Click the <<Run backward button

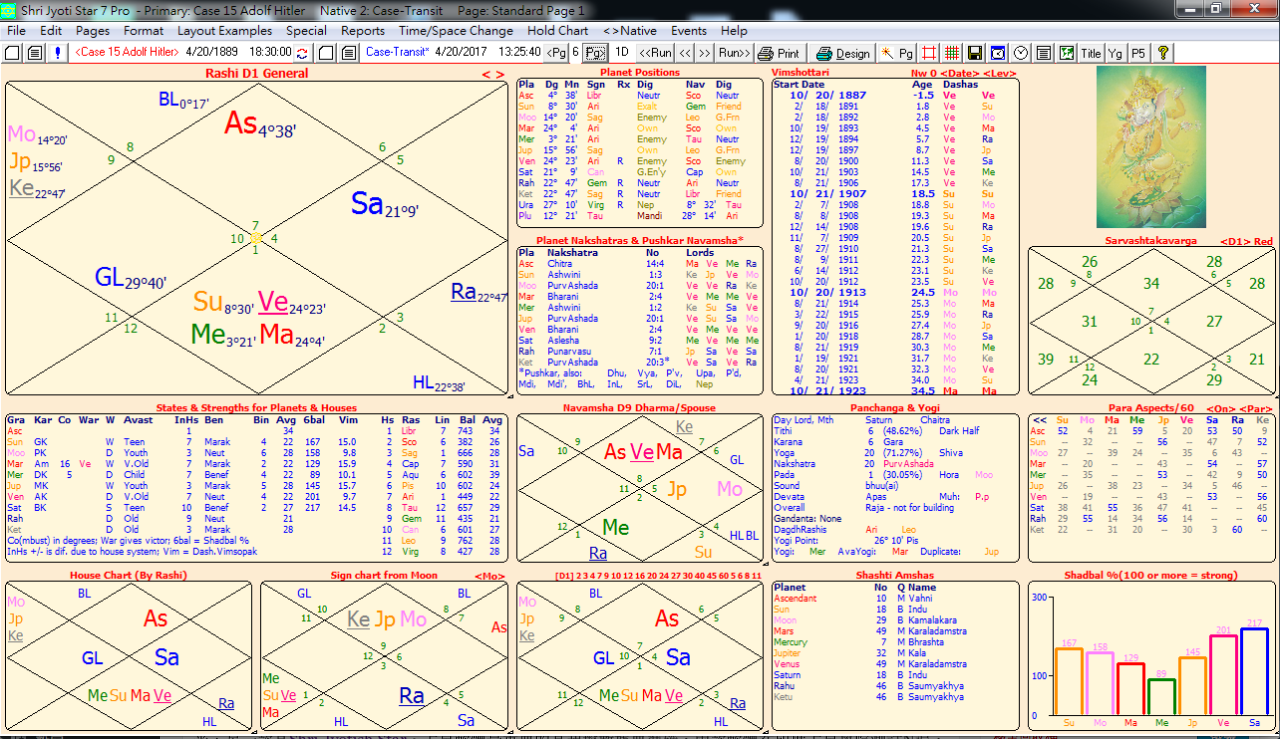click(x=655, y=52)
